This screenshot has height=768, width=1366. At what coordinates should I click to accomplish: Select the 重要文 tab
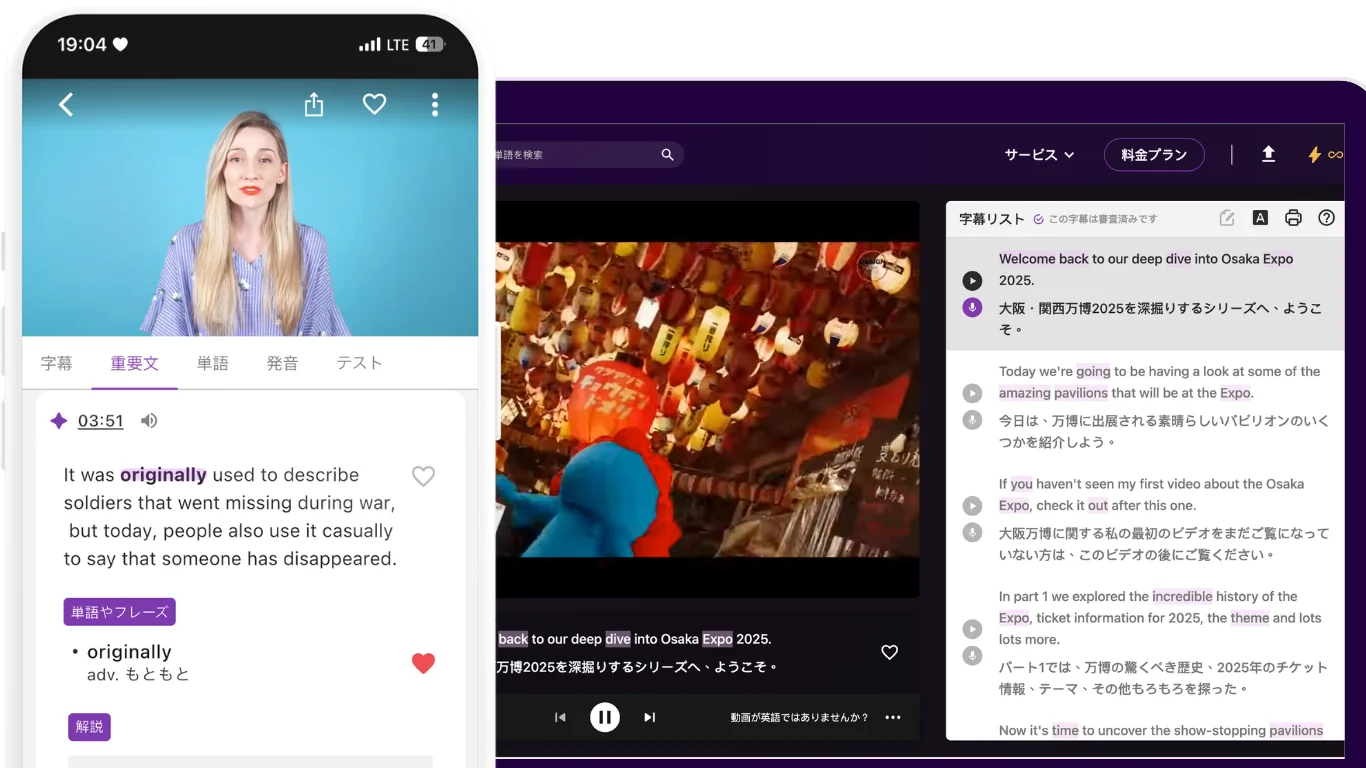pyautogui.click(x=134, y=363)
